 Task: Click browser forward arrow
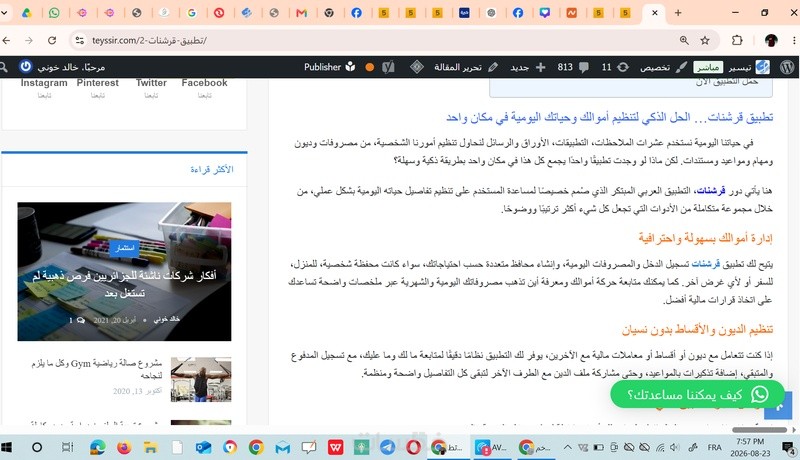(29, 40)
